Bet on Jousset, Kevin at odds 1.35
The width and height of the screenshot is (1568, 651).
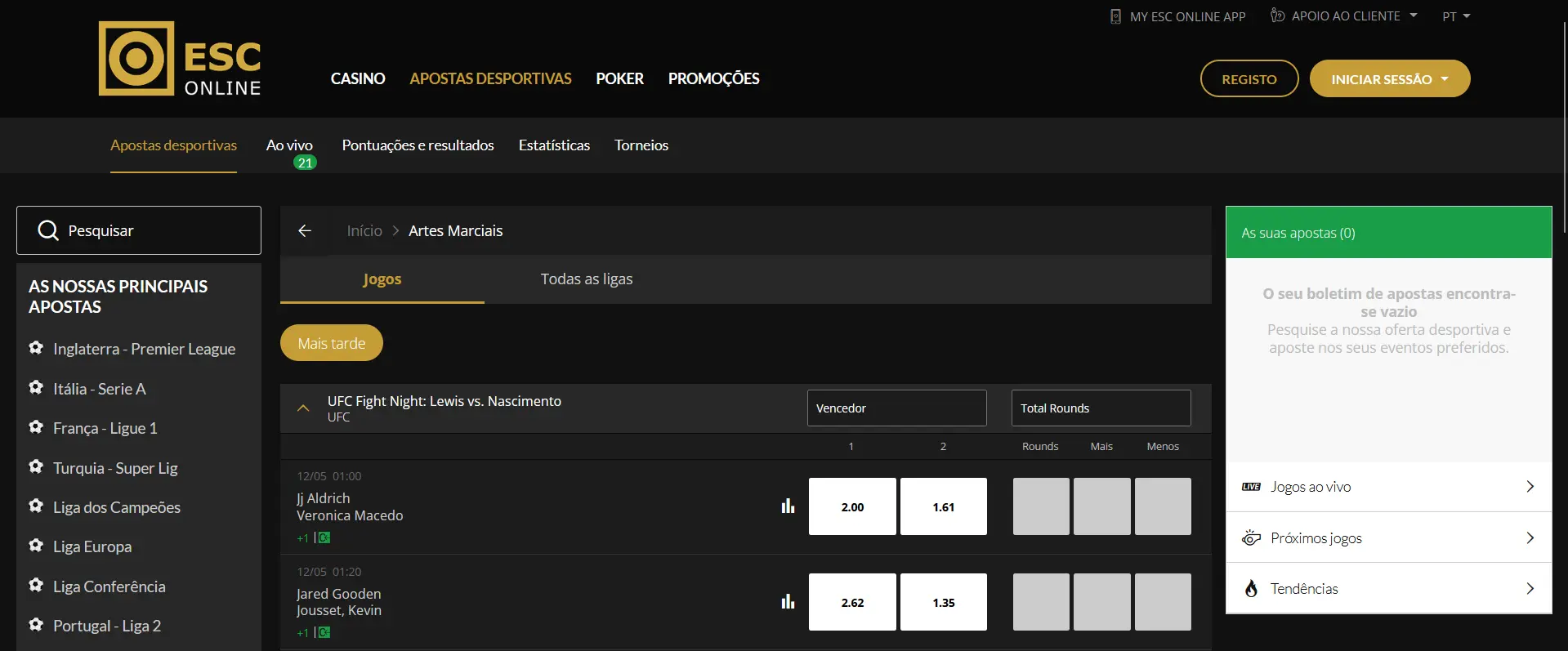(944, 602)
